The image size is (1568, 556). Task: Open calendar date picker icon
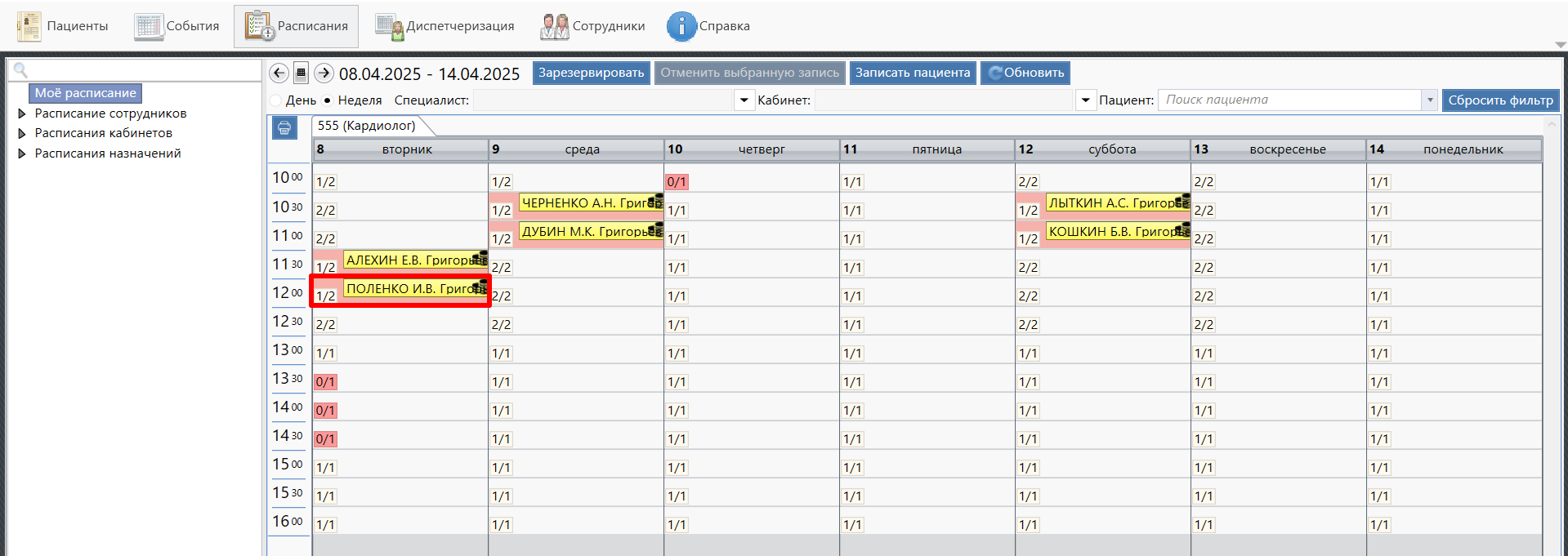coord(301,73)
